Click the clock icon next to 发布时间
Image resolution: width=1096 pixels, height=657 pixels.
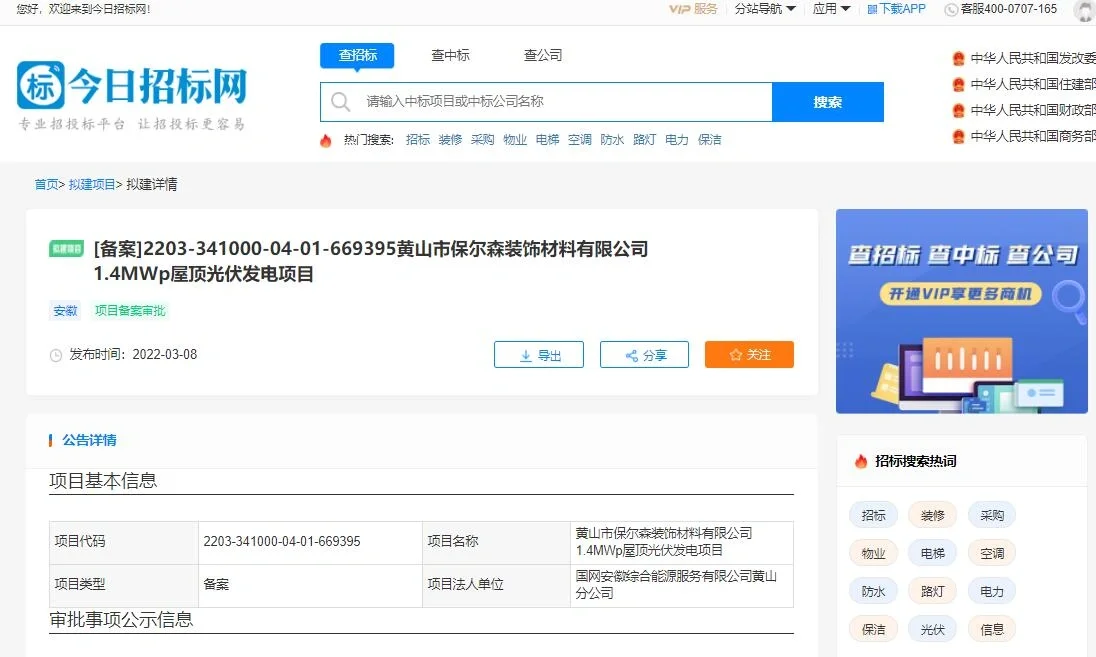(56, 355)
